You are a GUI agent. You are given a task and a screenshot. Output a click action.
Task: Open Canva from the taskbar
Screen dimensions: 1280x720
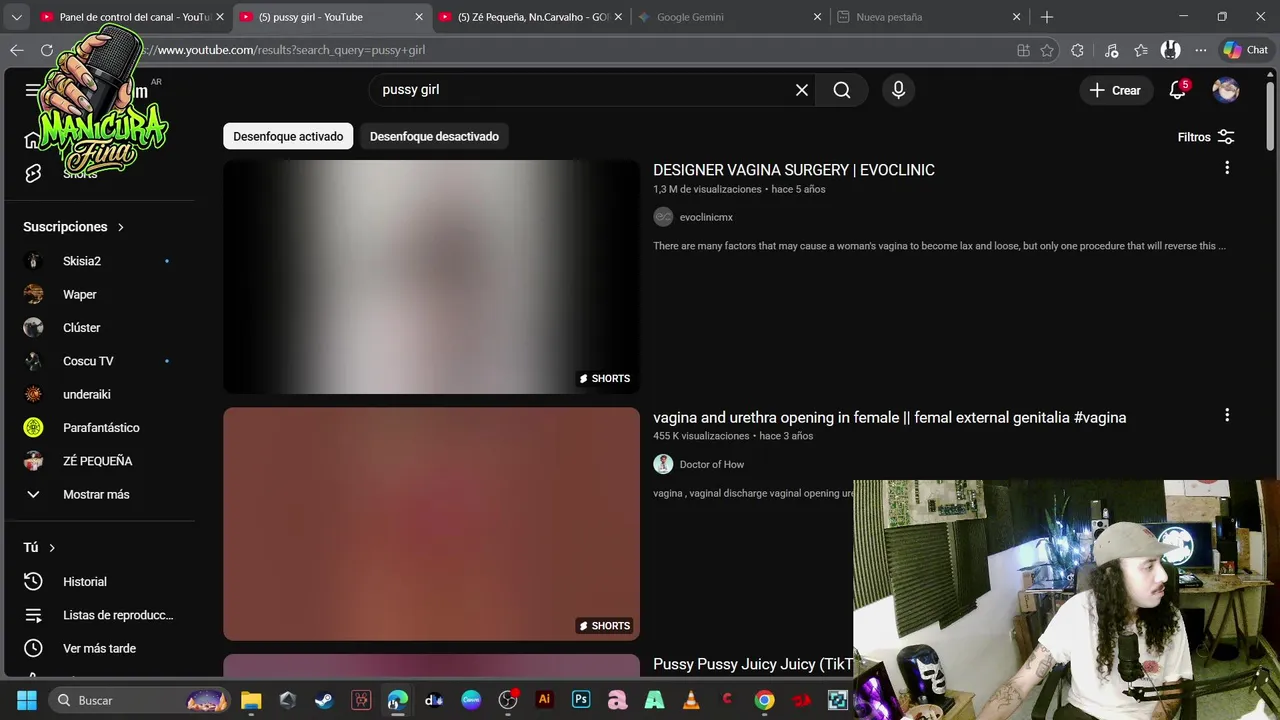[471, 700]
